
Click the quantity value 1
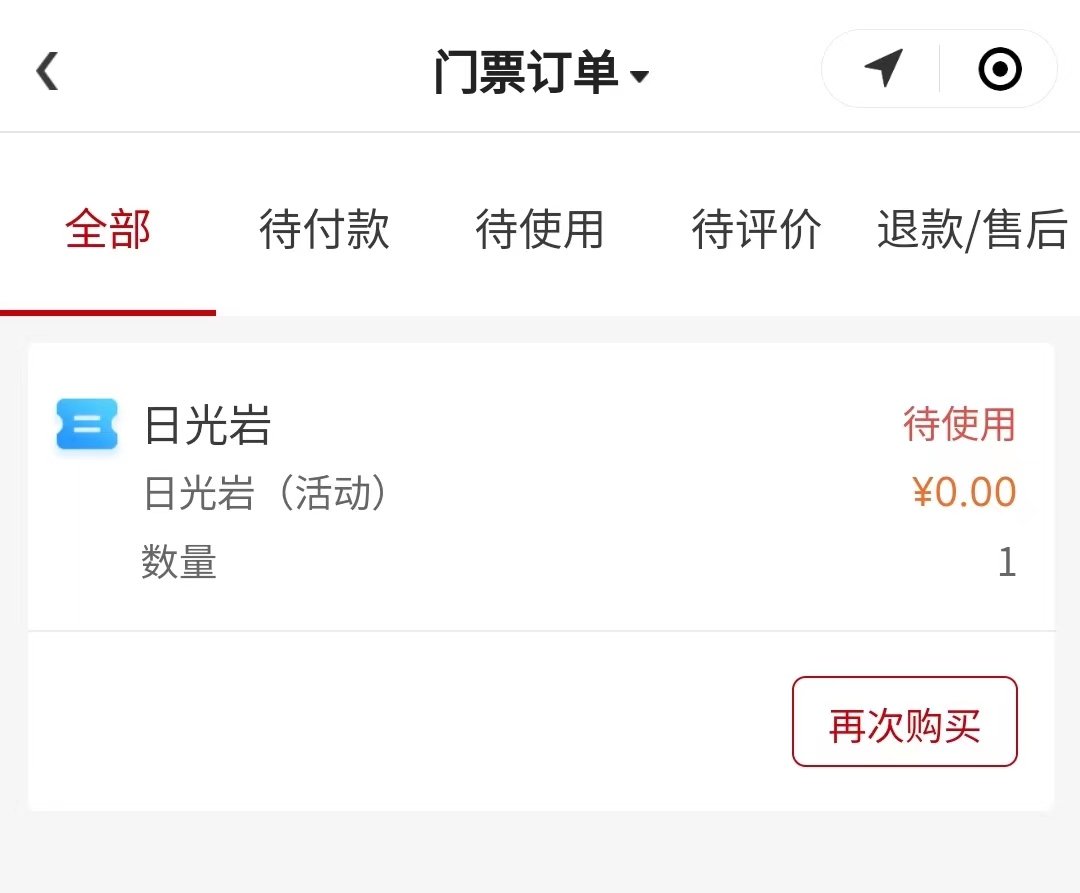tap(1006, 562)
